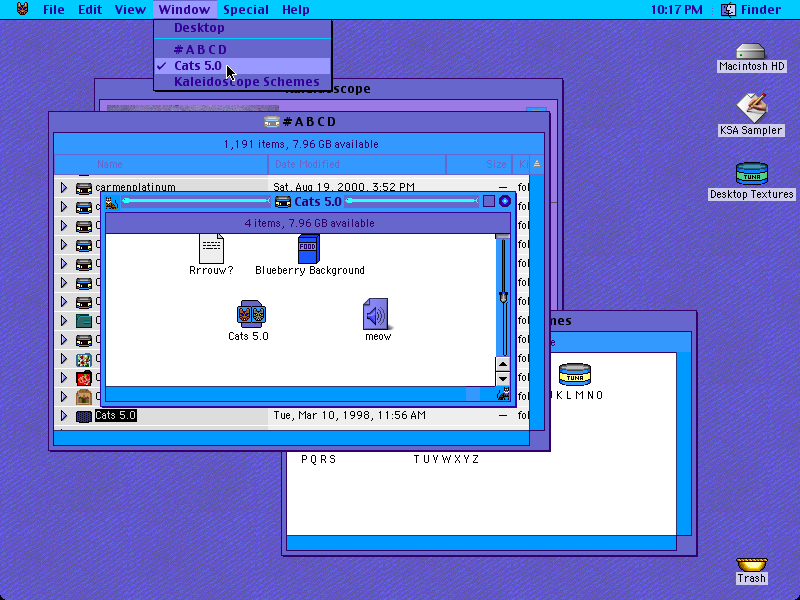Click the Finder application menu

[751, 9]
